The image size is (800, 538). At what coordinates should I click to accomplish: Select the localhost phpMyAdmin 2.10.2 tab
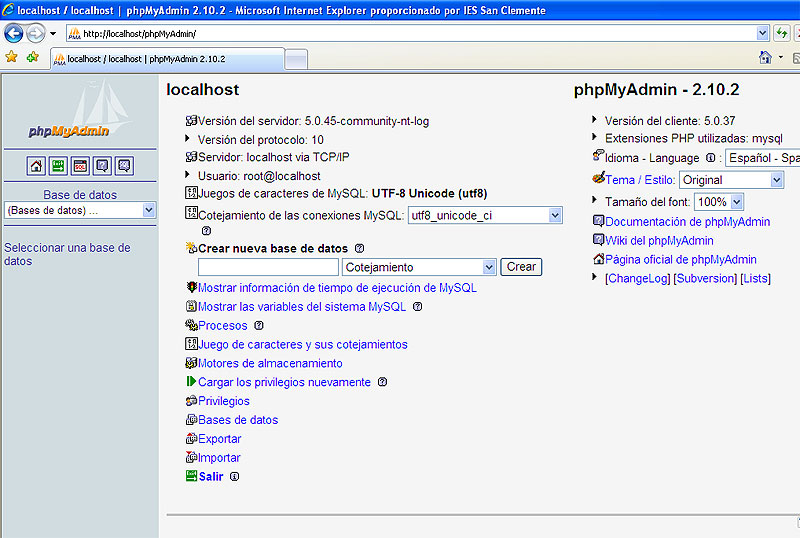(167, 59)
